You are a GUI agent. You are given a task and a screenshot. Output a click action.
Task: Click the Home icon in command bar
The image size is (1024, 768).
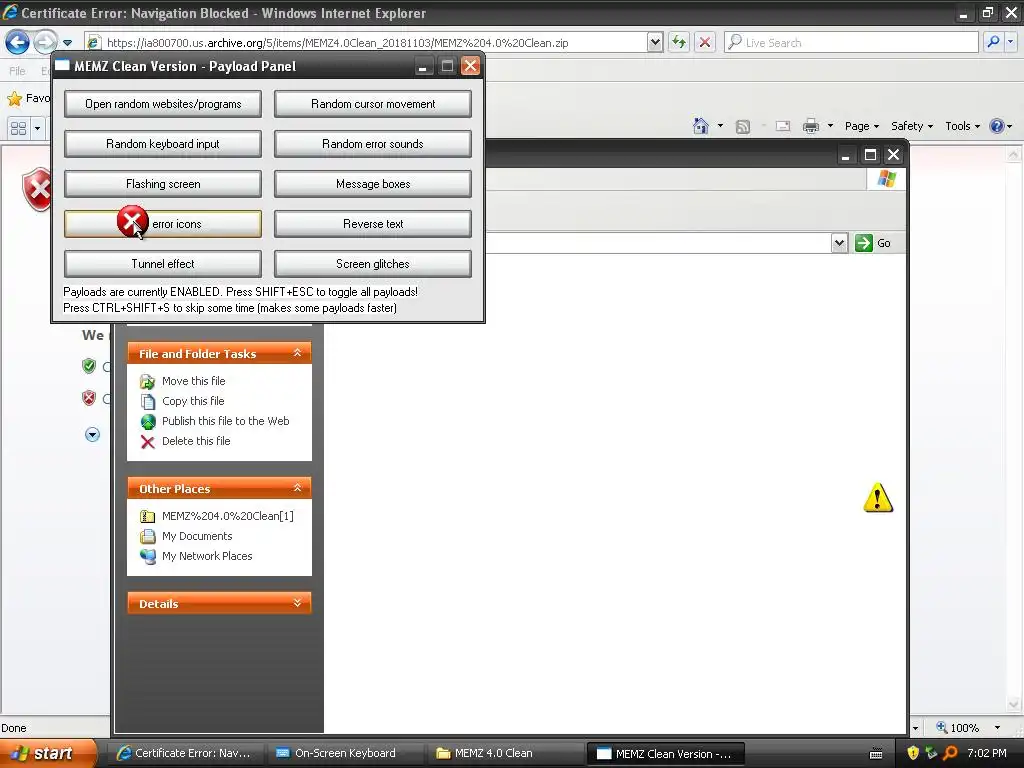701,126
